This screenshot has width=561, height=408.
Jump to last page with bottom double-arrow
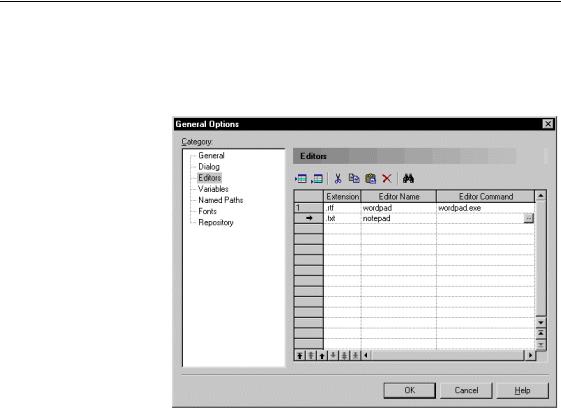[x=541, y=344]
